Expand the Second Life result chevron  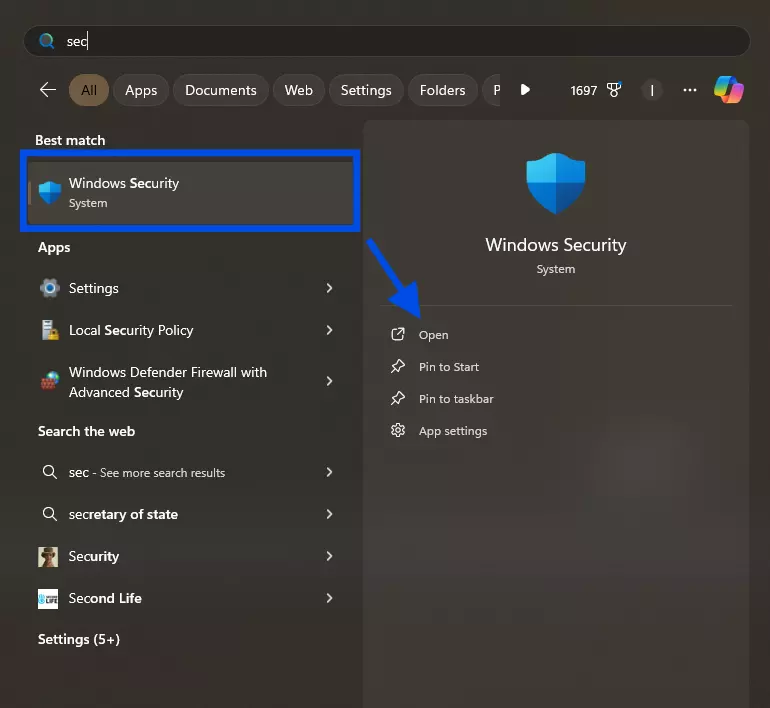329,599
